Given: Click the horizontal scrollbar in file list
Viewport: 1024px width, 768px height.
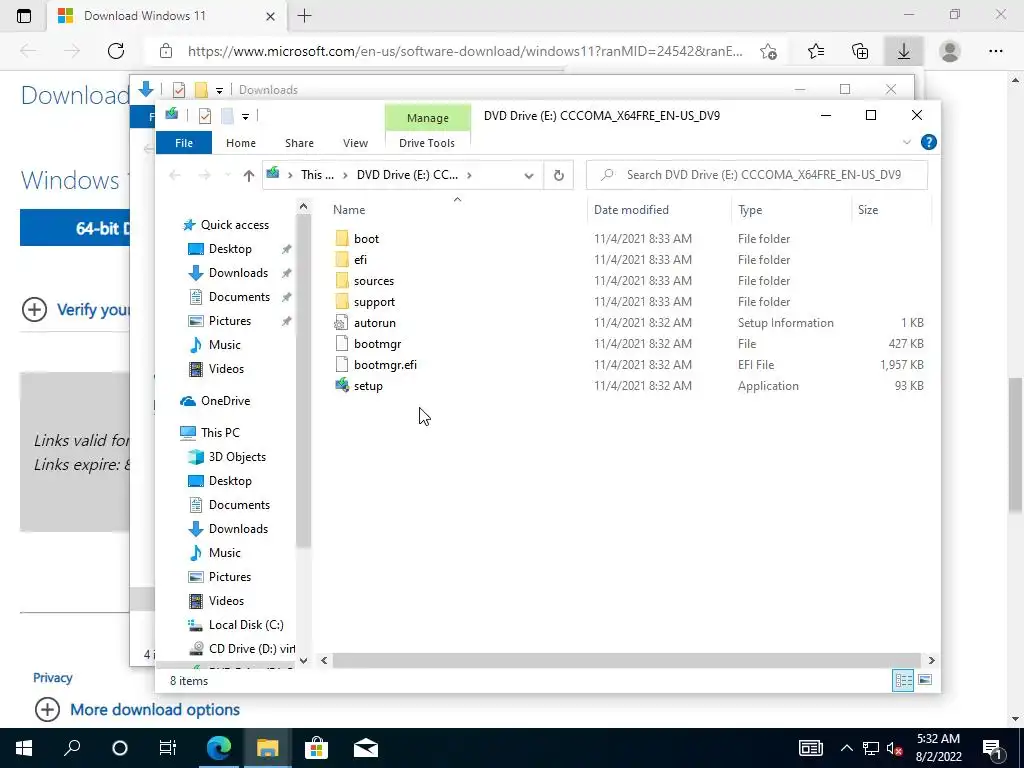Looking at the screenshot, I should pyautogui.click(x=626, y=660).
